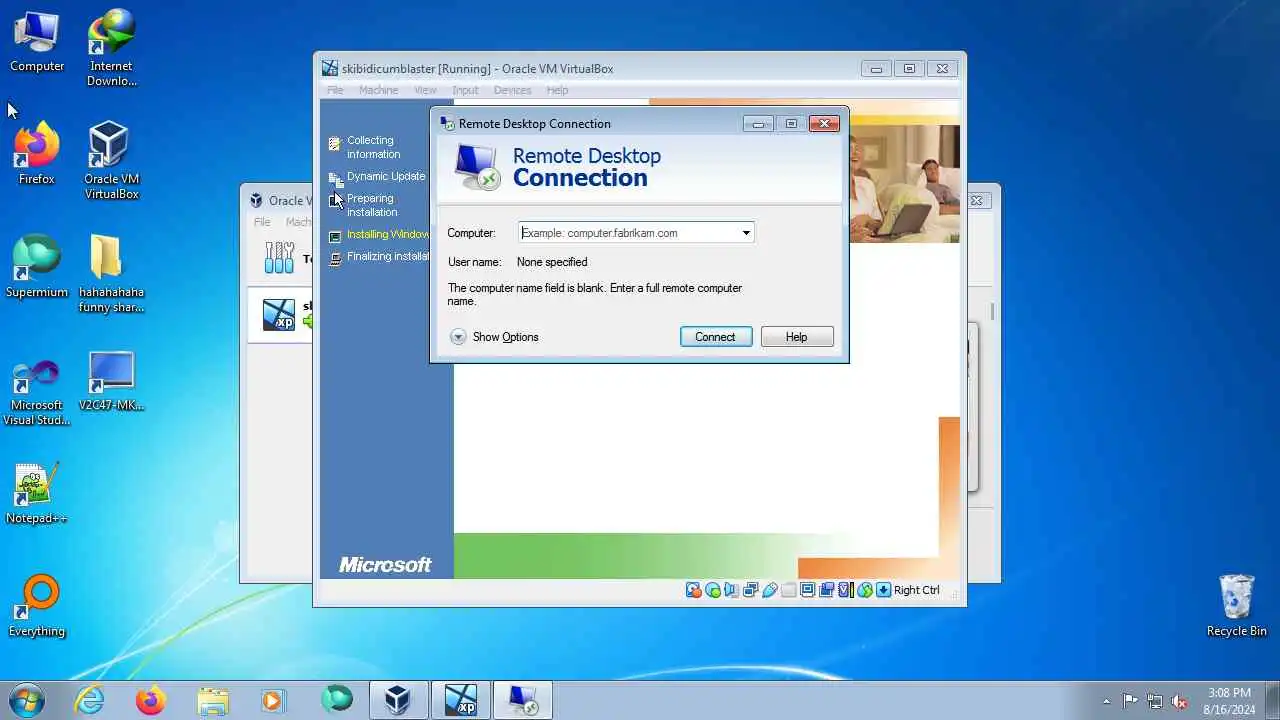Select the Notepad++ desktop shortcut

click(x=37, y=494)
